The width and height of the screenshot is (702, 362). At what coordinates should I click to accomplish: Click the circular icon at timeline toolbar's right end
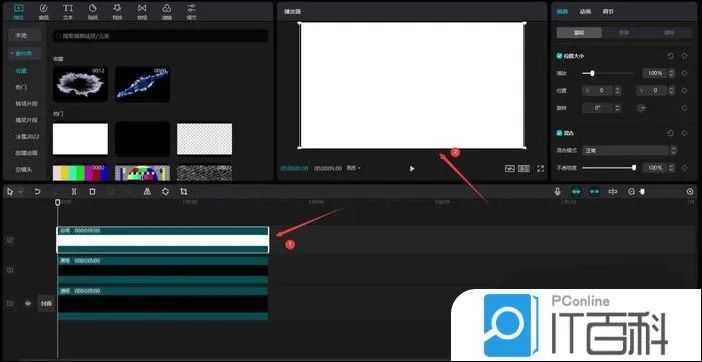click(690, 192)
